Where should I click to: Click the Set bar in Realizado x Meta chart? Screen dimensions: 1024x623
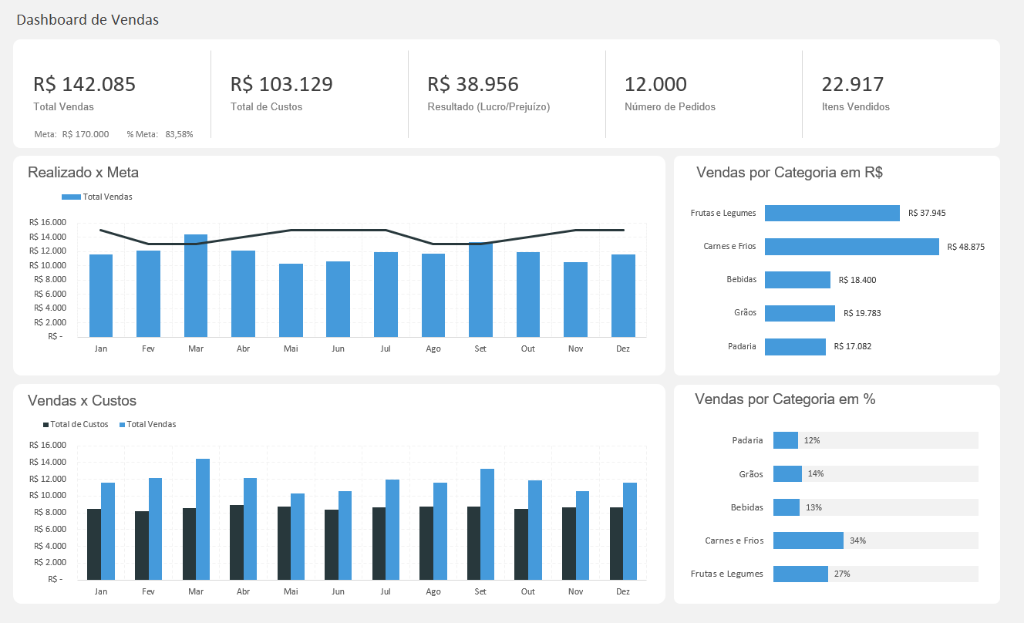pyautogui.click(x=480, y=290)
